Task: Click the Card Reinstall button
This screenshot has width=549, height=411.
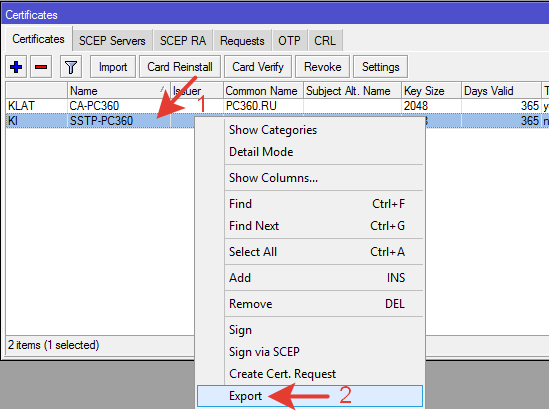Action: [x=180, y=67]
